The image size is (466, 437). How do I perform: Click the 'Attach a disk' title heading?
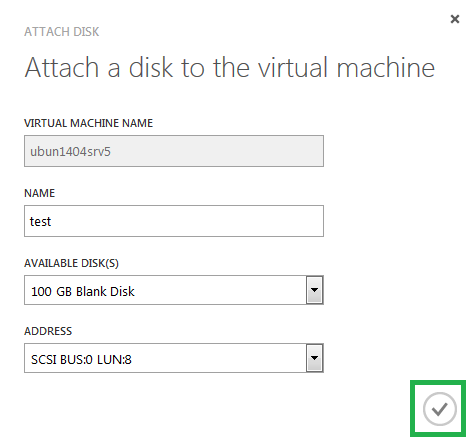coord(230,67)
